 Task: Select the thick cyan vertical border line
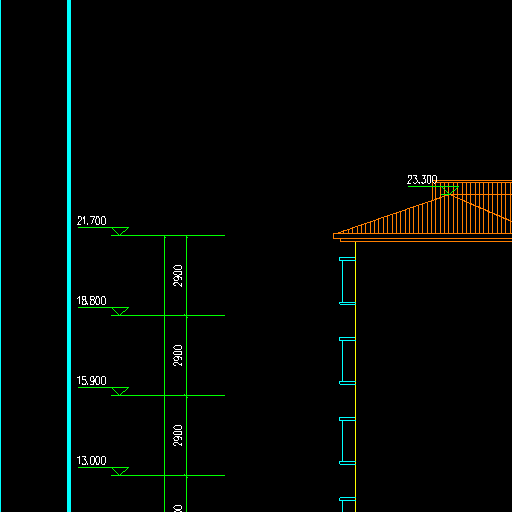(69, 256)
